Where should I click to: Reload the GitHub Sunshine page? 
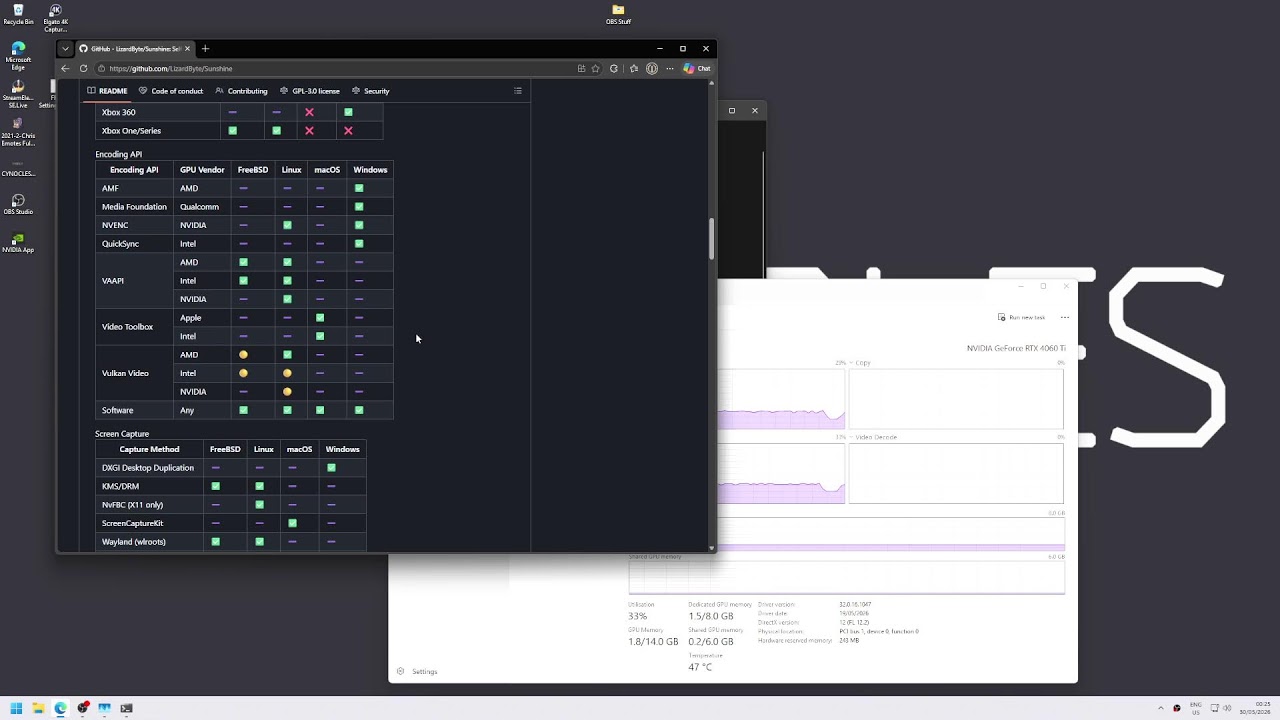coord(84,68)
